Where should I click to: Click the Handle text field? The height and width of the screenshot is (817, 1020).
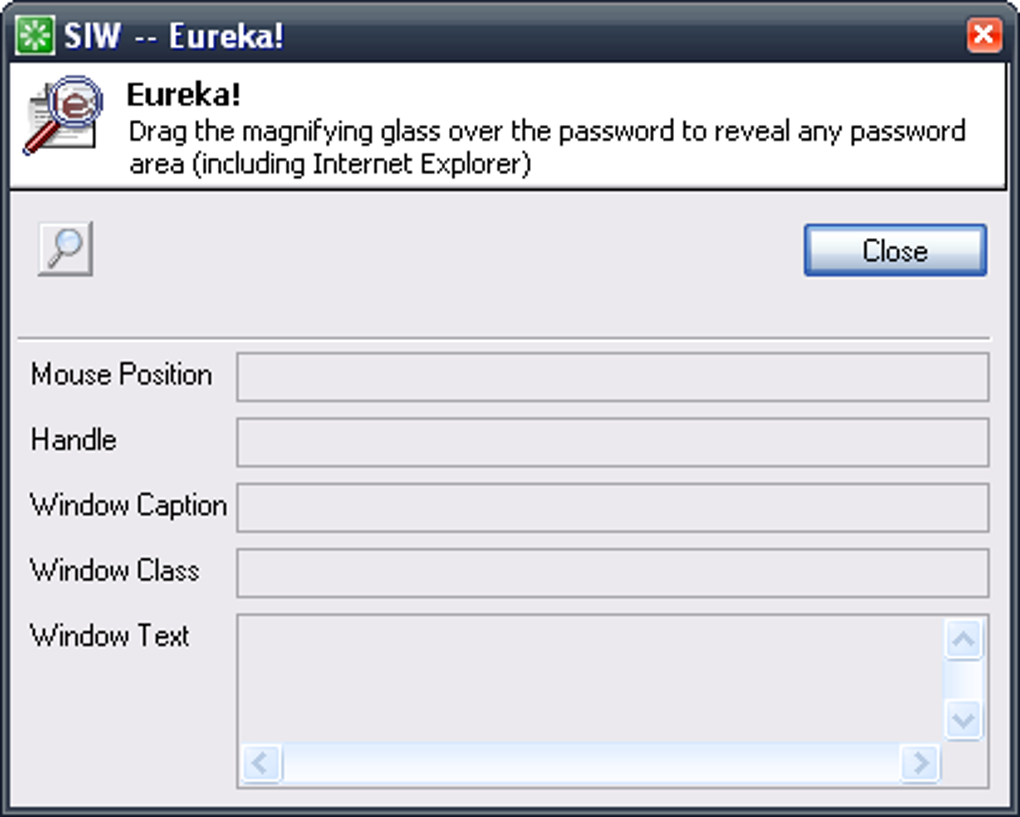tap(613, 442)
